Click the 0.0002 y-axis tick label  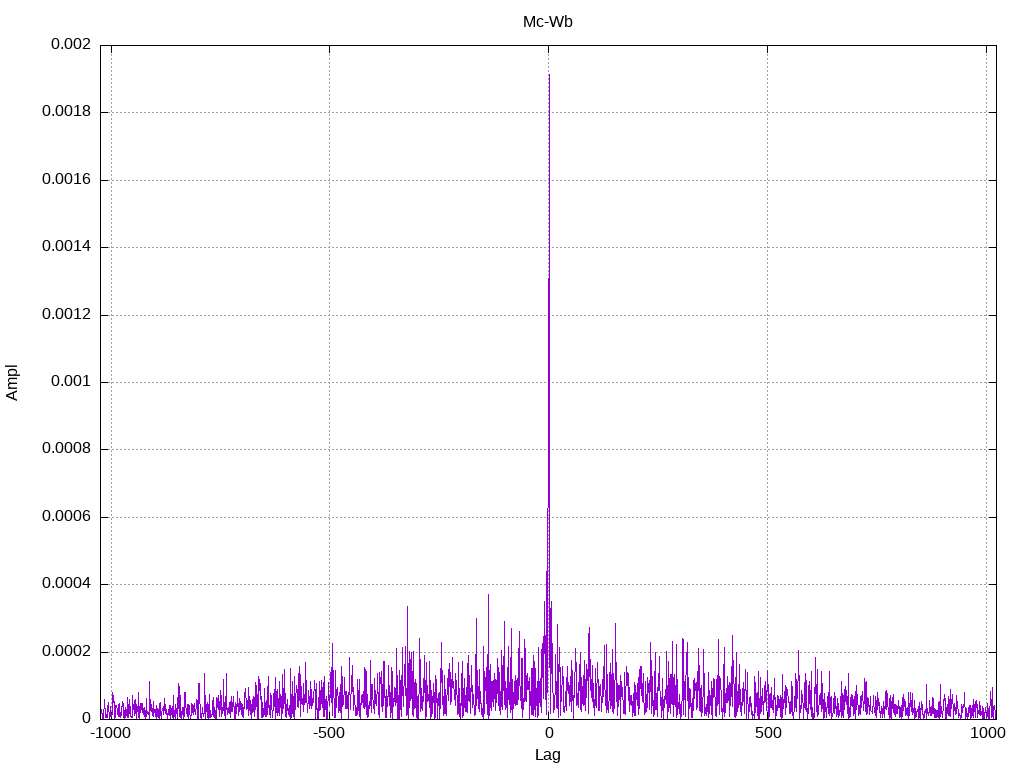[x=66, y=652]
